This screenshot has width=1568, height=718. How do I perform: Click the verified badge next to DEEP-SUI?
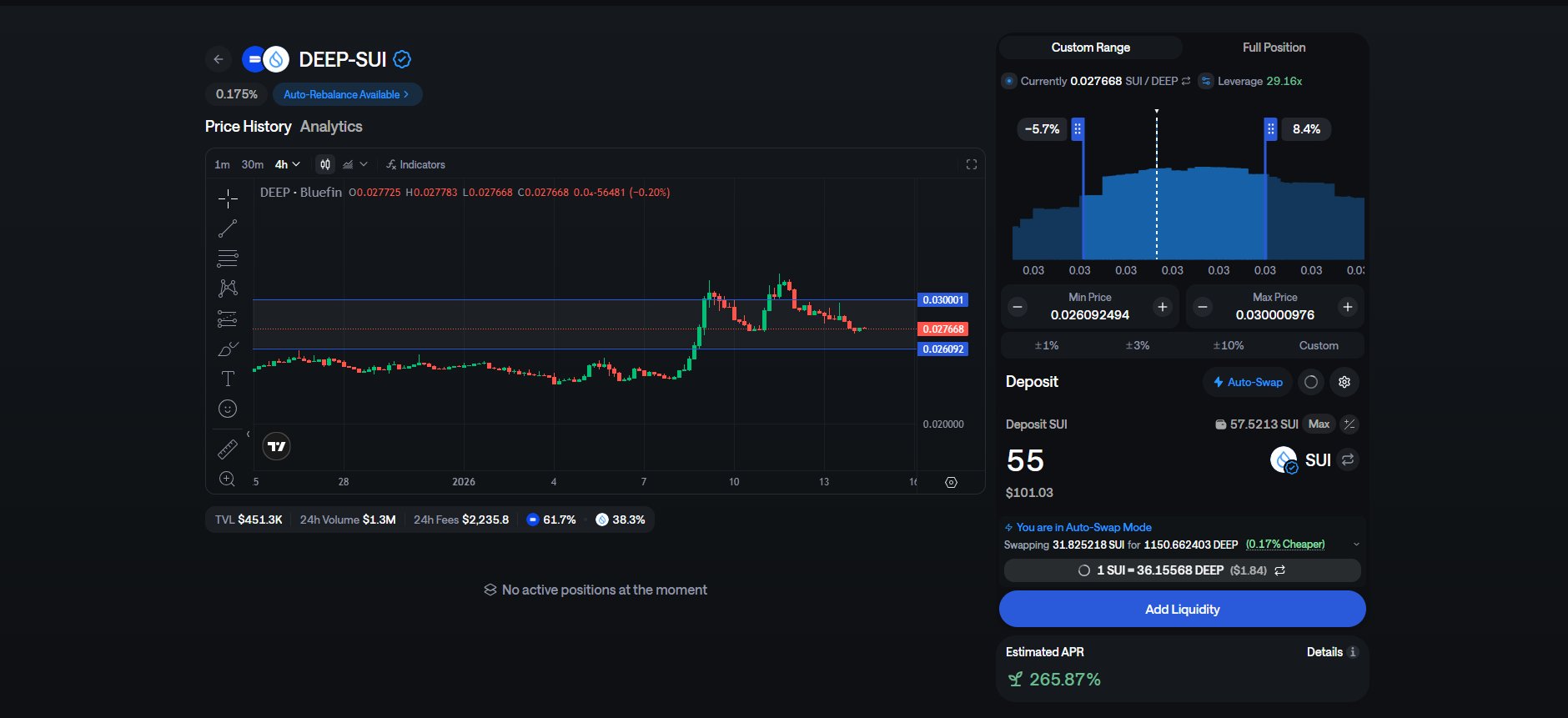(402, 59)
